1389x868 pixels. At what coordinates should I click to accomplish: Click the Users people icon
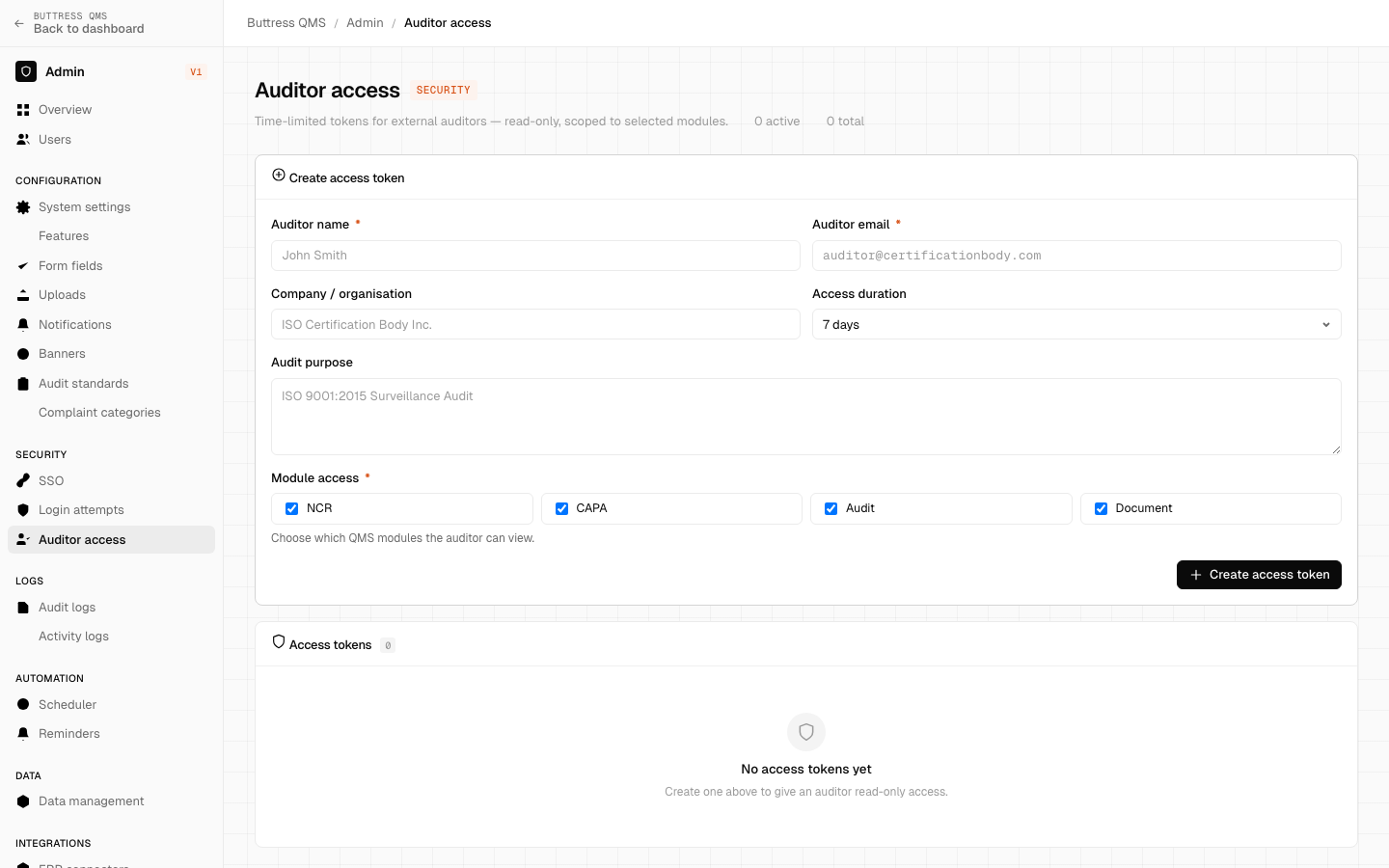(23, 140)
